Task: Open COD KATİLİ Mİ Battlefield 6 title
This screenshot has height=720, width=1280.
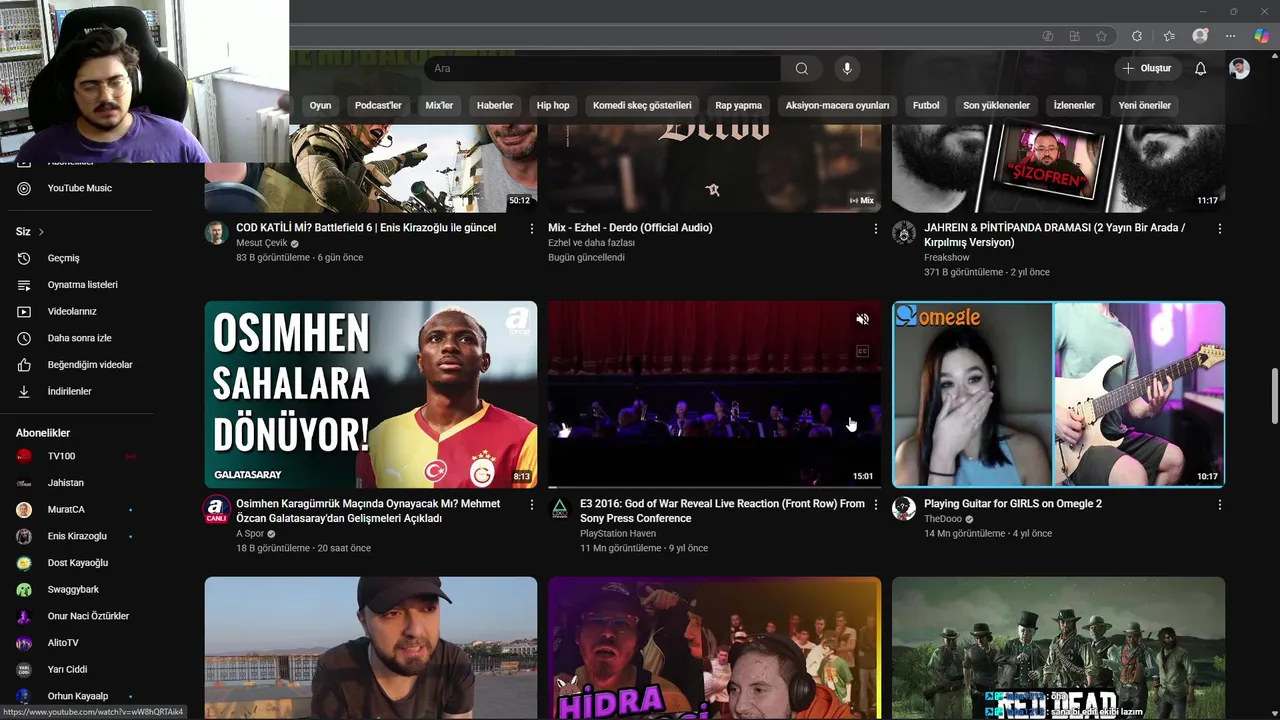Action: 366,228
